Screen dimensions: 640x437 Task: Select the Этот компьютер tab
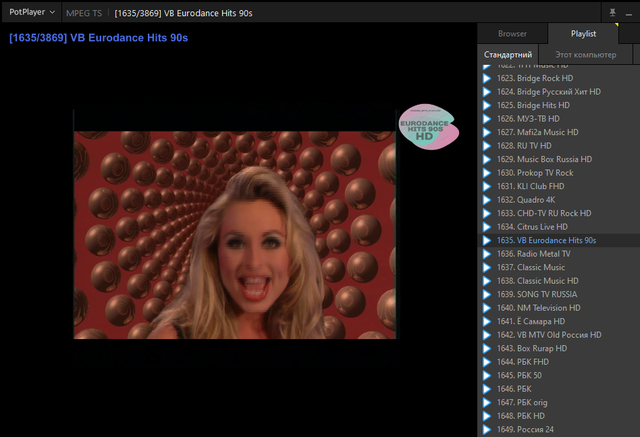[585, 55]
